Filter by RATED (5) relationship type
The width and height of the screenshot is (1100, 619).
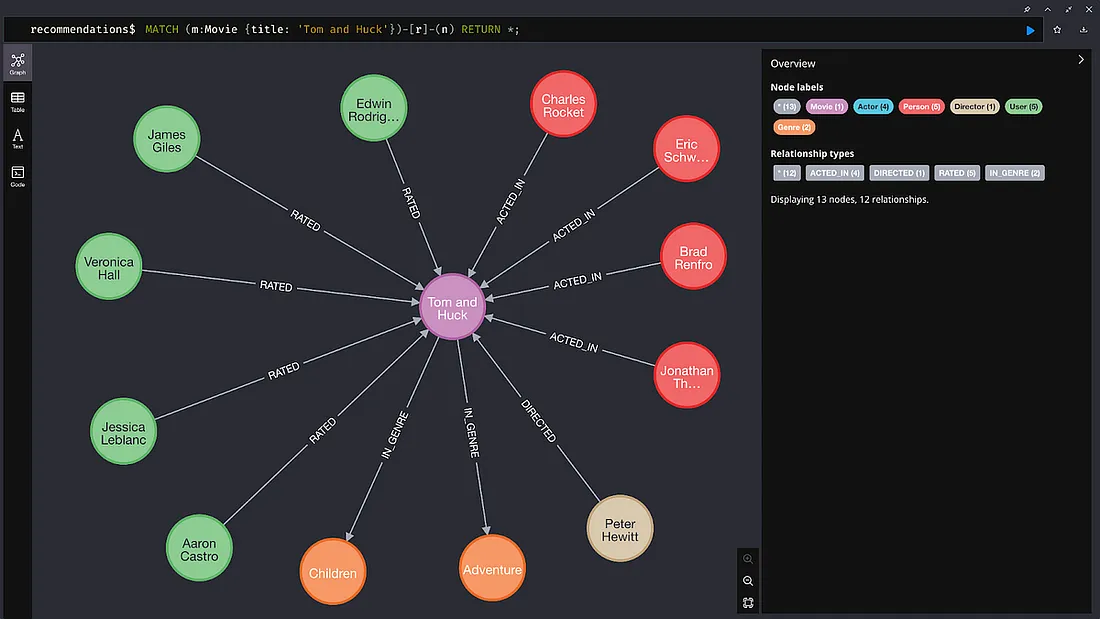click(x=957, y=173)
